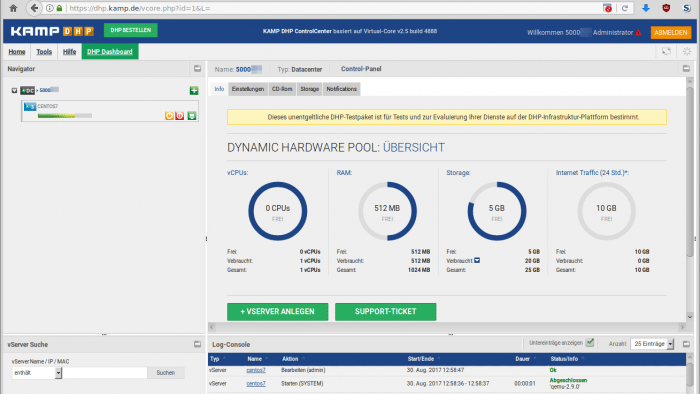Click the orange power icon for CENTOS7
Image resolution: width=700 pixels, height=394 pixels.
pyautogui.click(x=169, y=116)
